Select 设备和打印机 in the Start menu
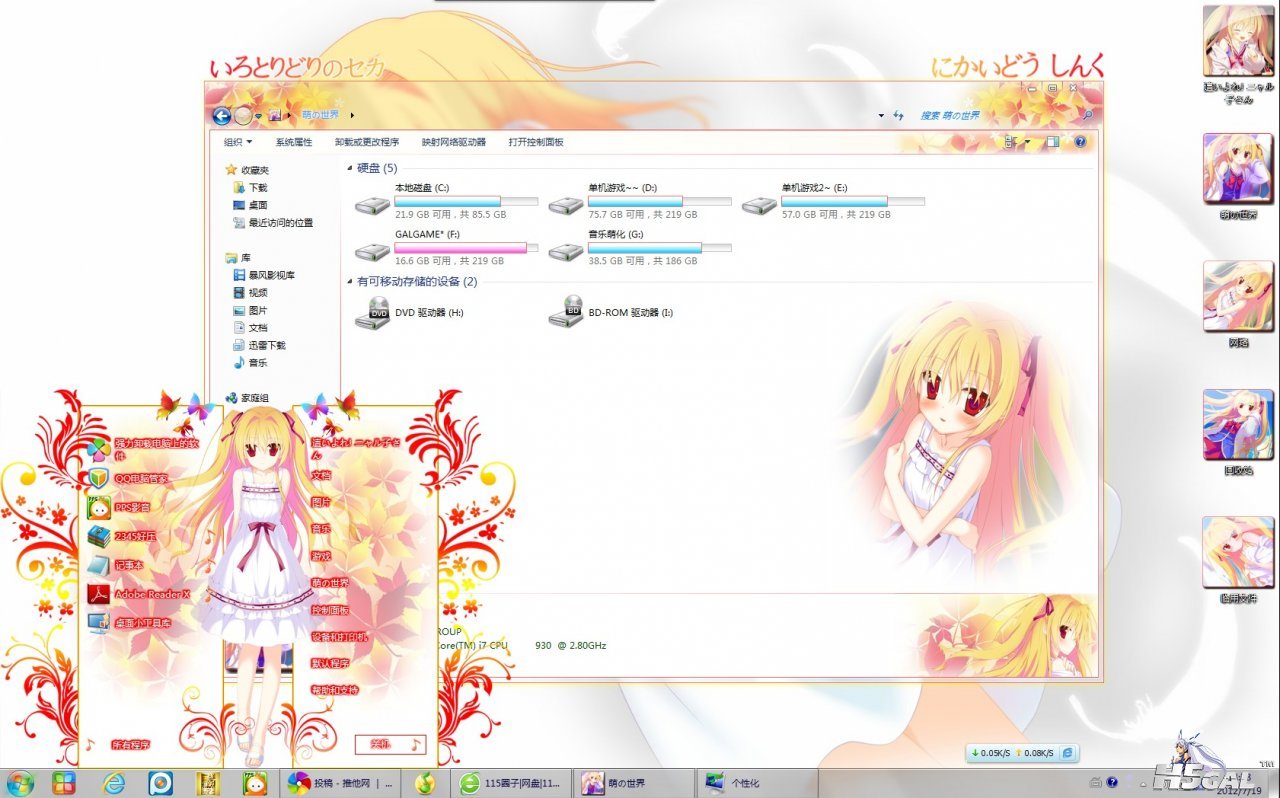The width and height of the screenshot is (1280, 798). coord(339,637)
